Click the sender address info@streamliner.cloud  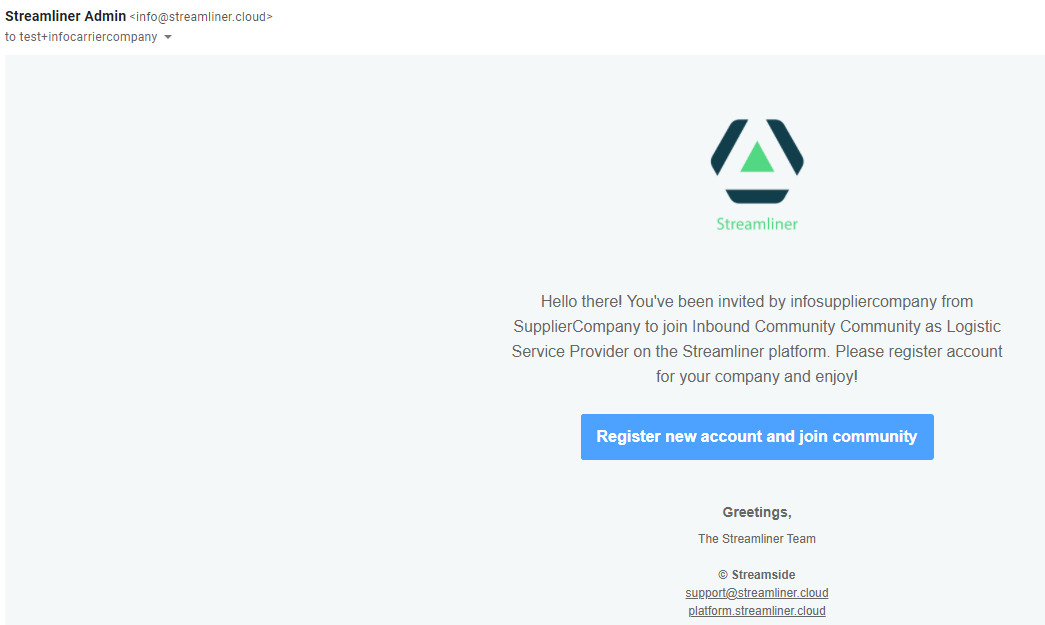point(201,17)
